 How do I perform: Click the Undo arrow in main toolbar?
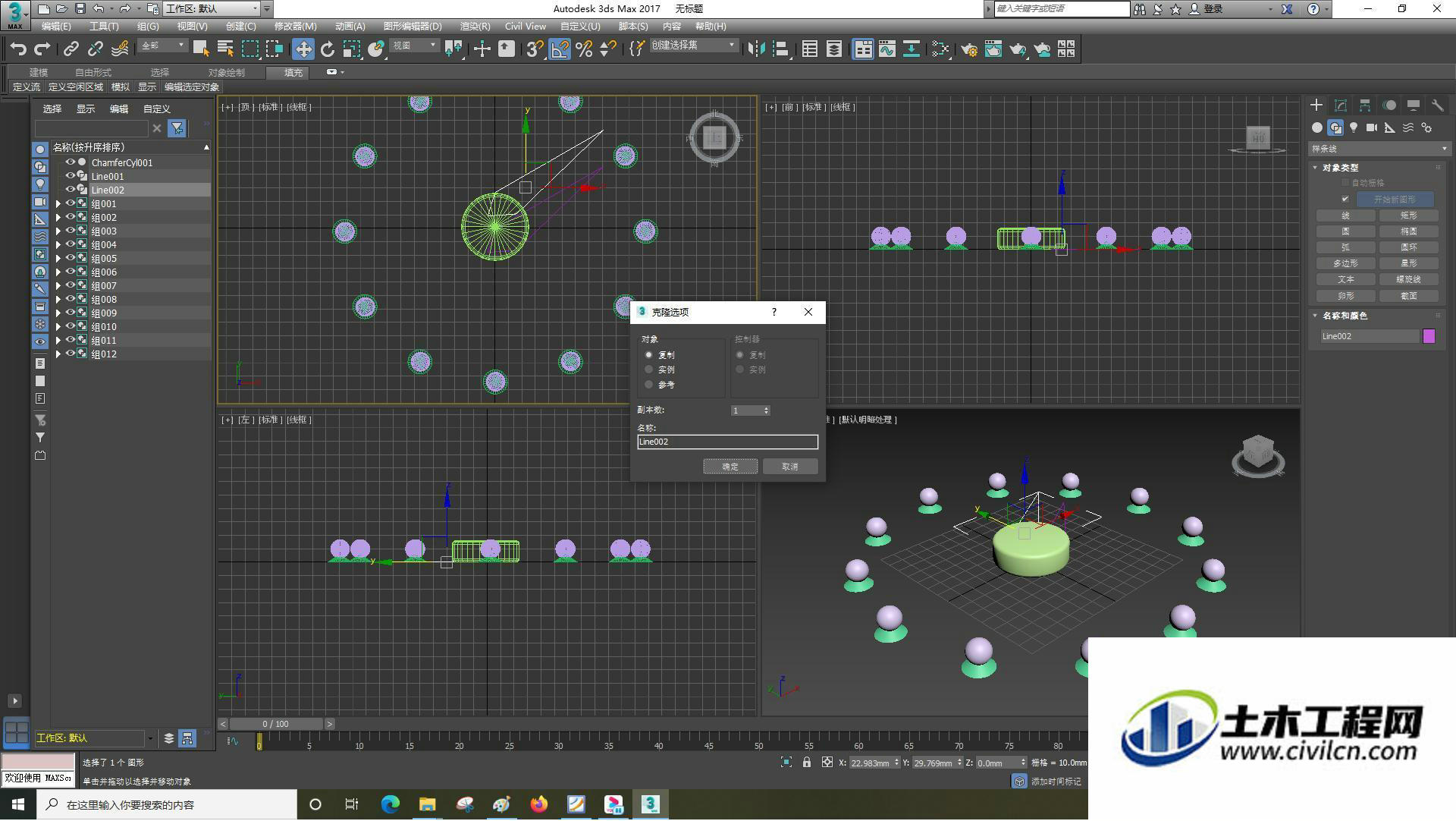18,49
